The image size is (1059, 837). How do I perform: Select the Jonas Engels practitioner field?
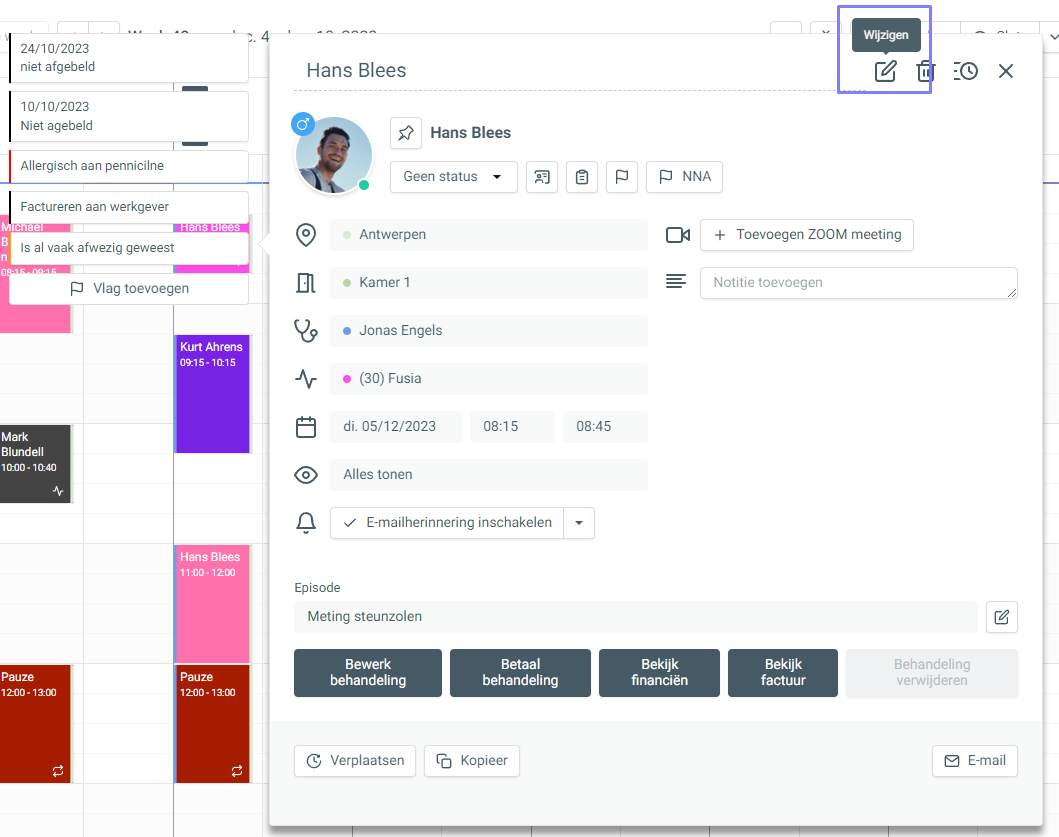(x=488, y=330)
